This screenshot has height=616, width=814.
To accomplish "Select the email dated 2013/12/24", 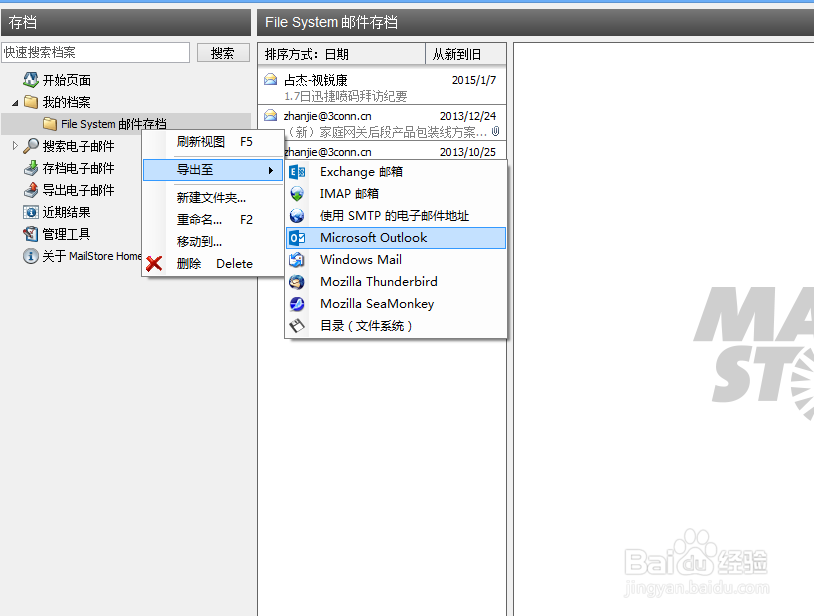I will 382,123.
